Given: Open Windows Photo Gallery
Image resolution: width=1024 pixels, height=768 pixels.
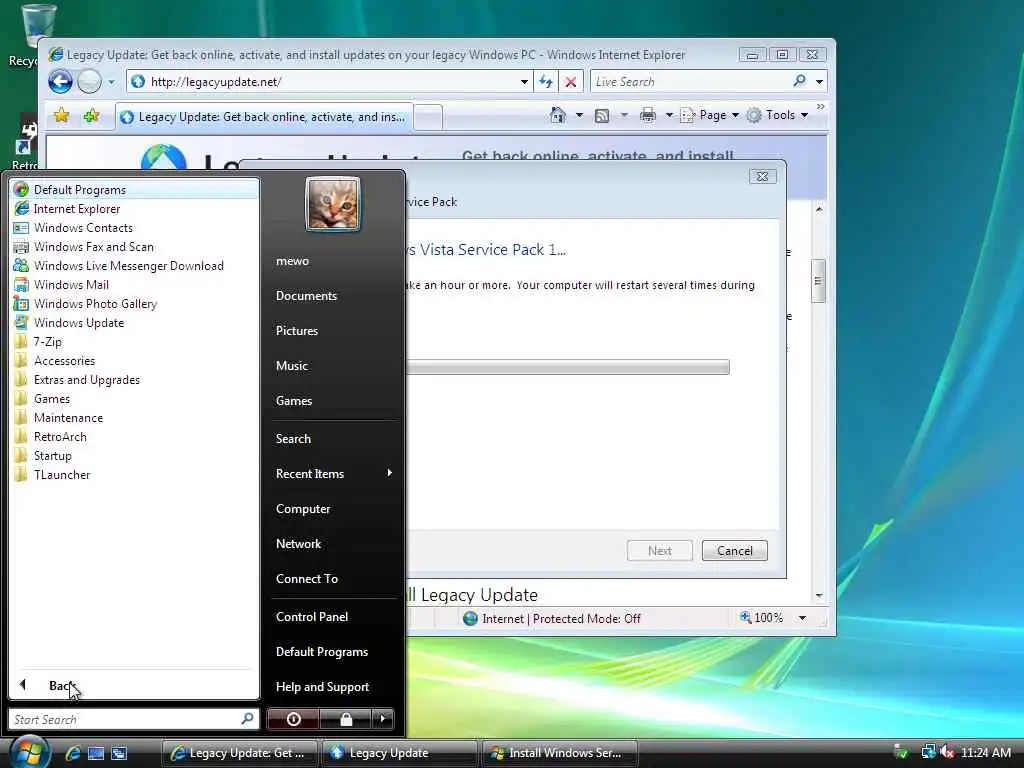Looking at the screenshot, I should tap(135, 303).
